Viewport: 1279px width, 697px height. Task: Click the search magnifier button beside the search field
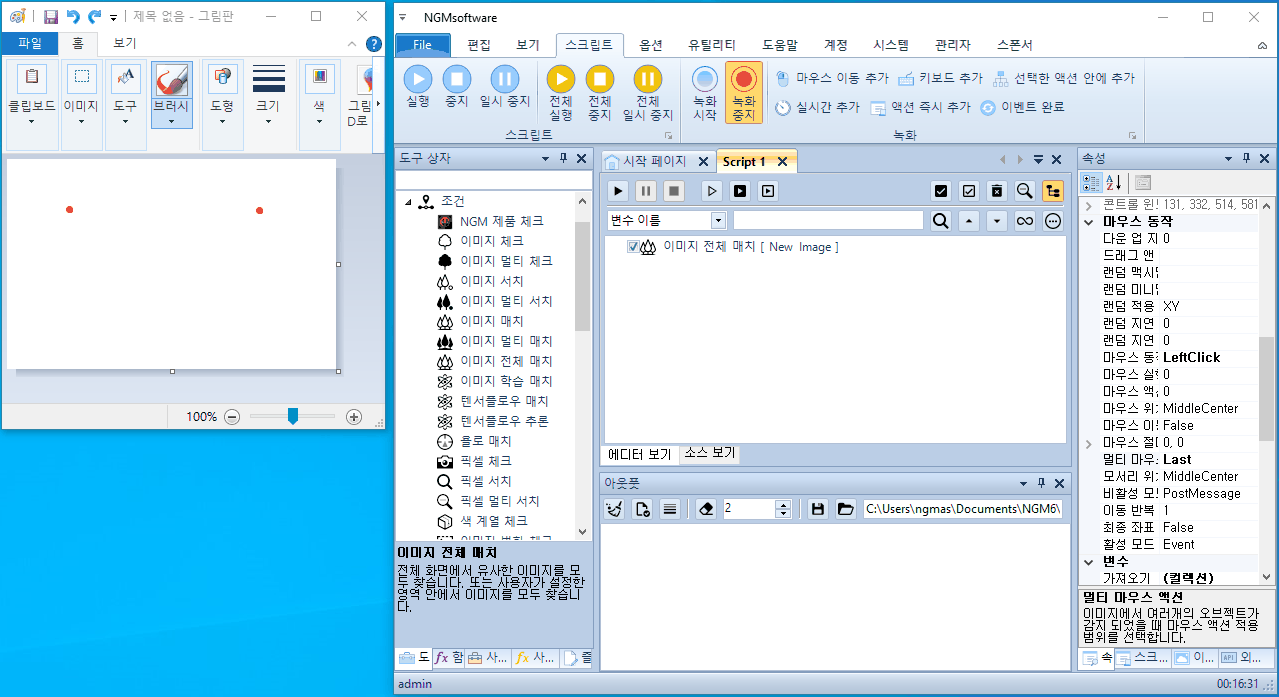[x=940, y=221]
